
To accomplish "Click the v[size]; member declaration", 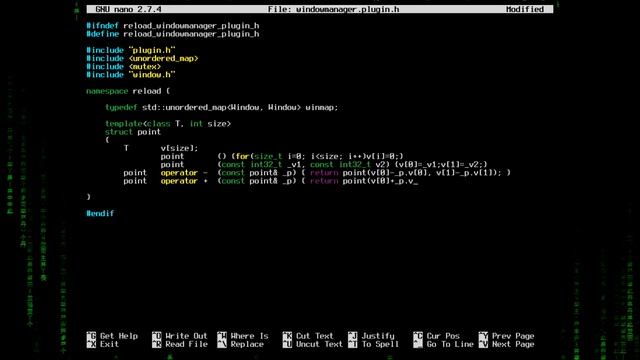I will click(x=179, y=148).
